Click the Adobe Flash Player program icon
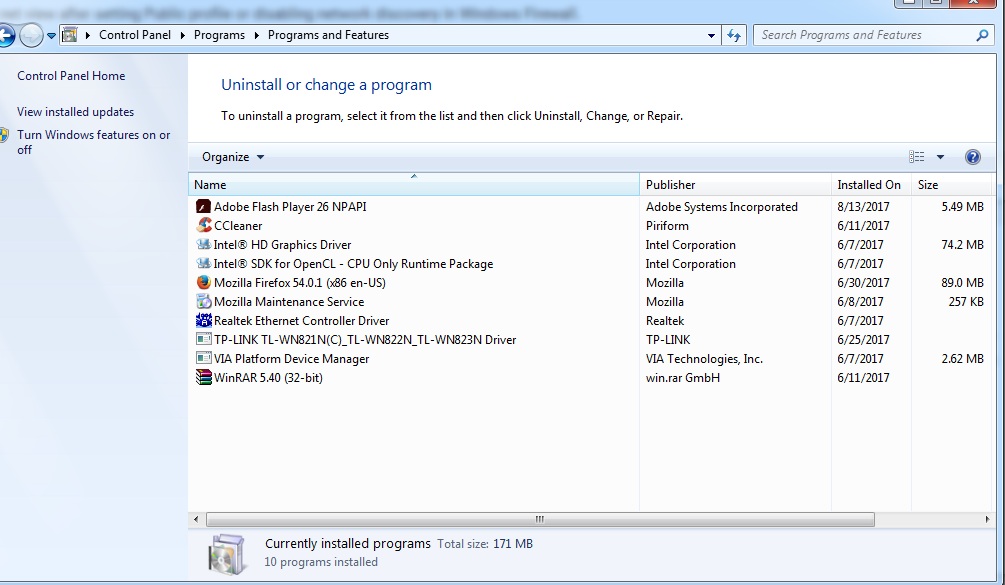 coord(203,206)
